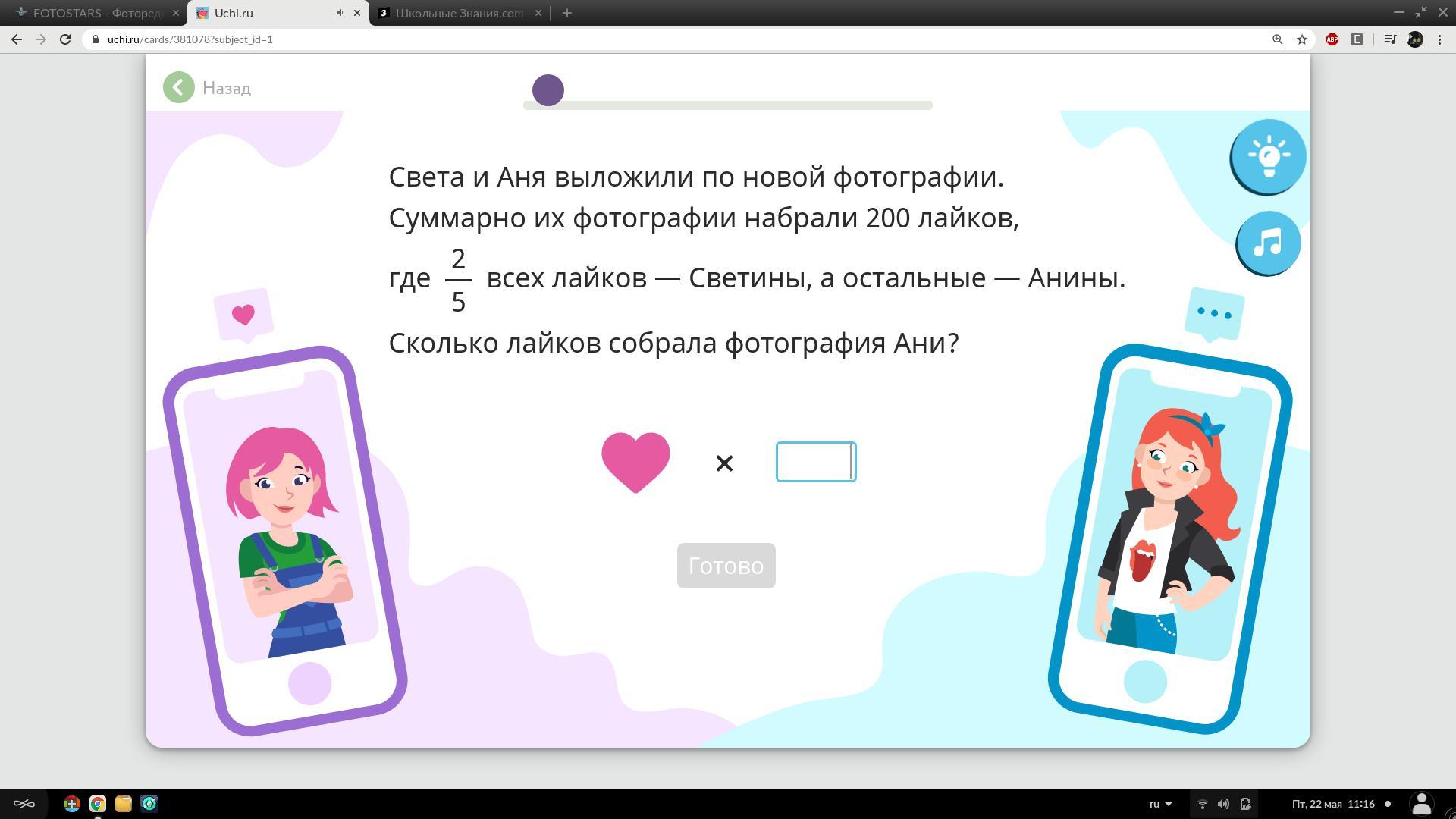Viewport: 1456px width, 819px height.
Task: Switch to the Школьные Знания.com tab
Action: pos(458,13)
